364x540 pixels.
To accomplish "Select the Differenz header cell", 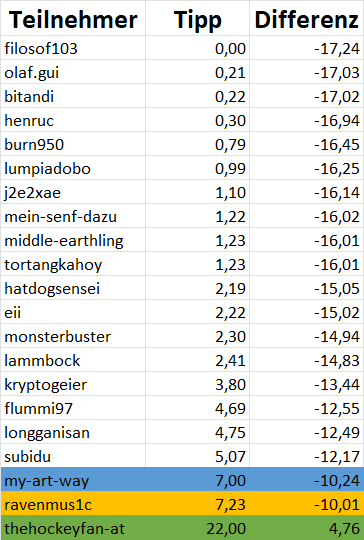I will (x=306, y=19).
